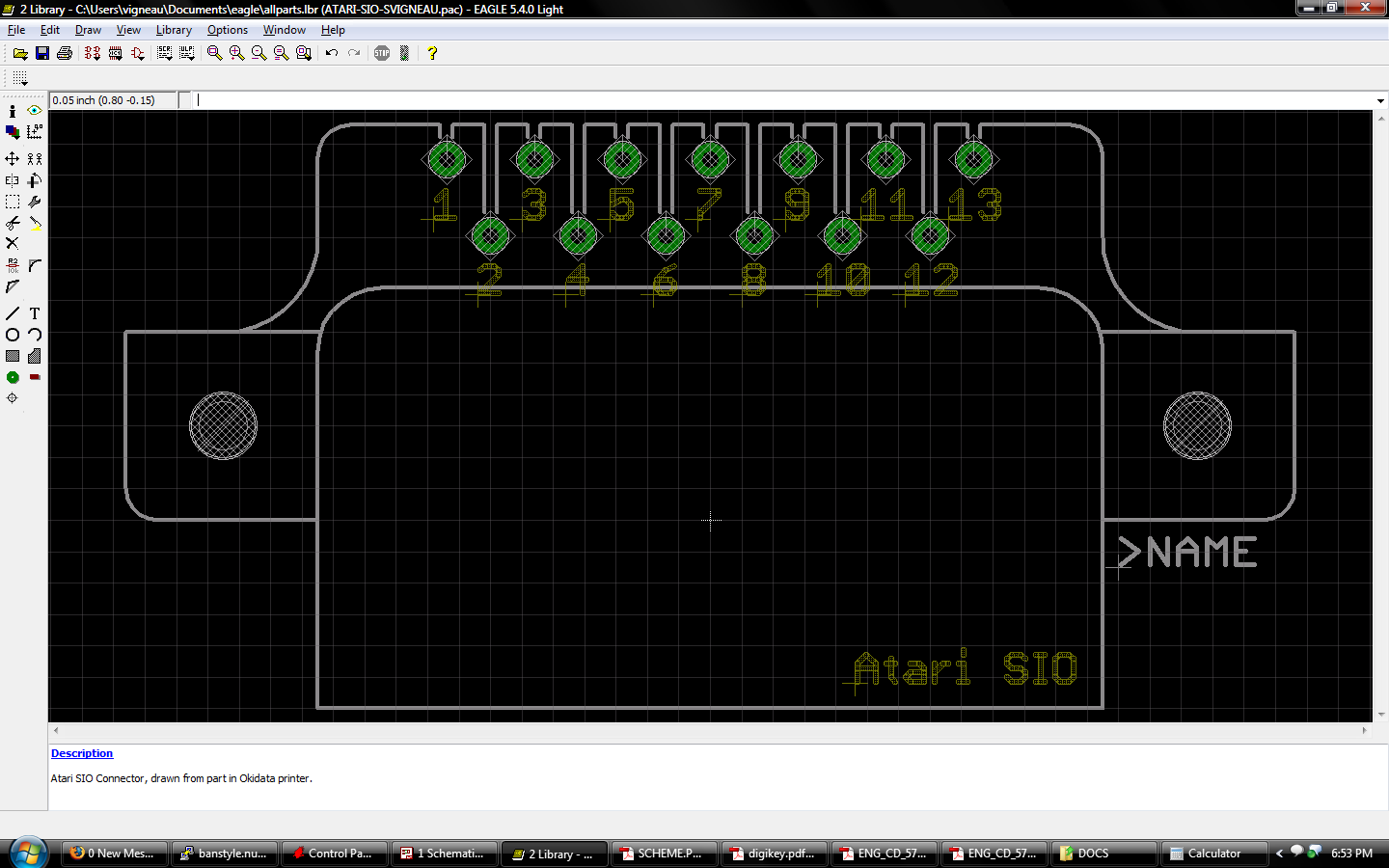This screenshot has width=1389, height=868.
Task: Switch to 1 Schematic taskbar window
Action: click(x=444, y=854)
